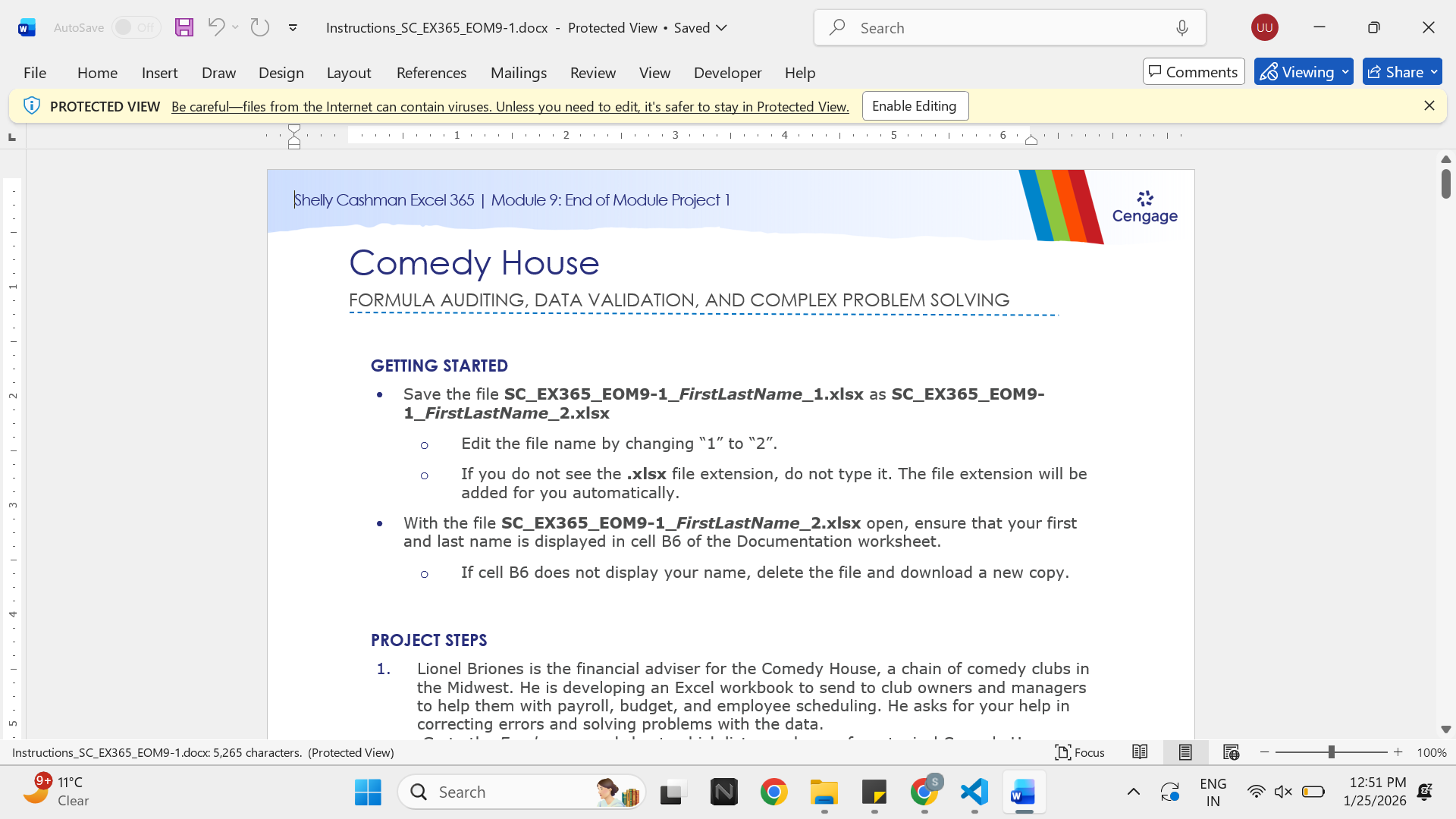Viewport: 1456px width, 819px height.
Task: Click the zoom slider handle
Action: point(1331,752)
